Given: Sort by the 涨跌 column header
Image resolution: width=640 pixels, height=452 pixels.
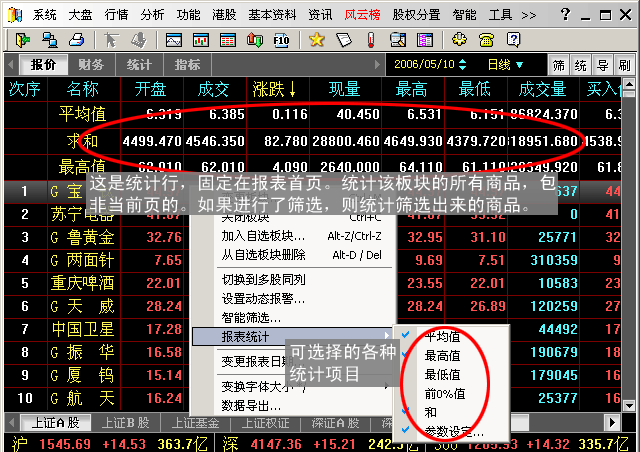Looking at the screenshot, I should point(274,89).
